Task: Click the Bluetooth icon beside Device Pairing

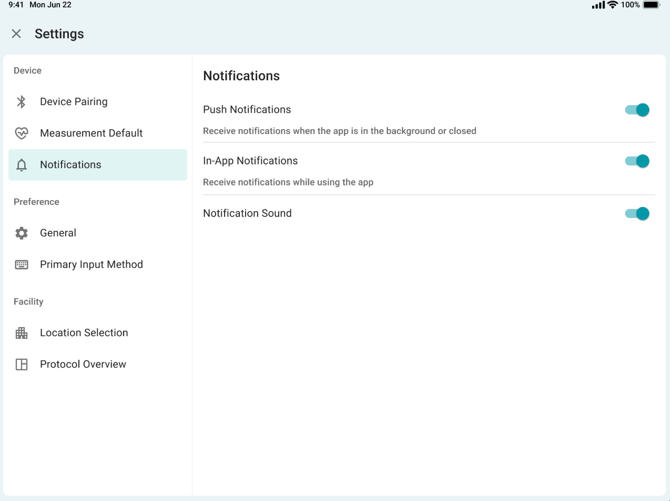Action: click(x=21, y=102)
